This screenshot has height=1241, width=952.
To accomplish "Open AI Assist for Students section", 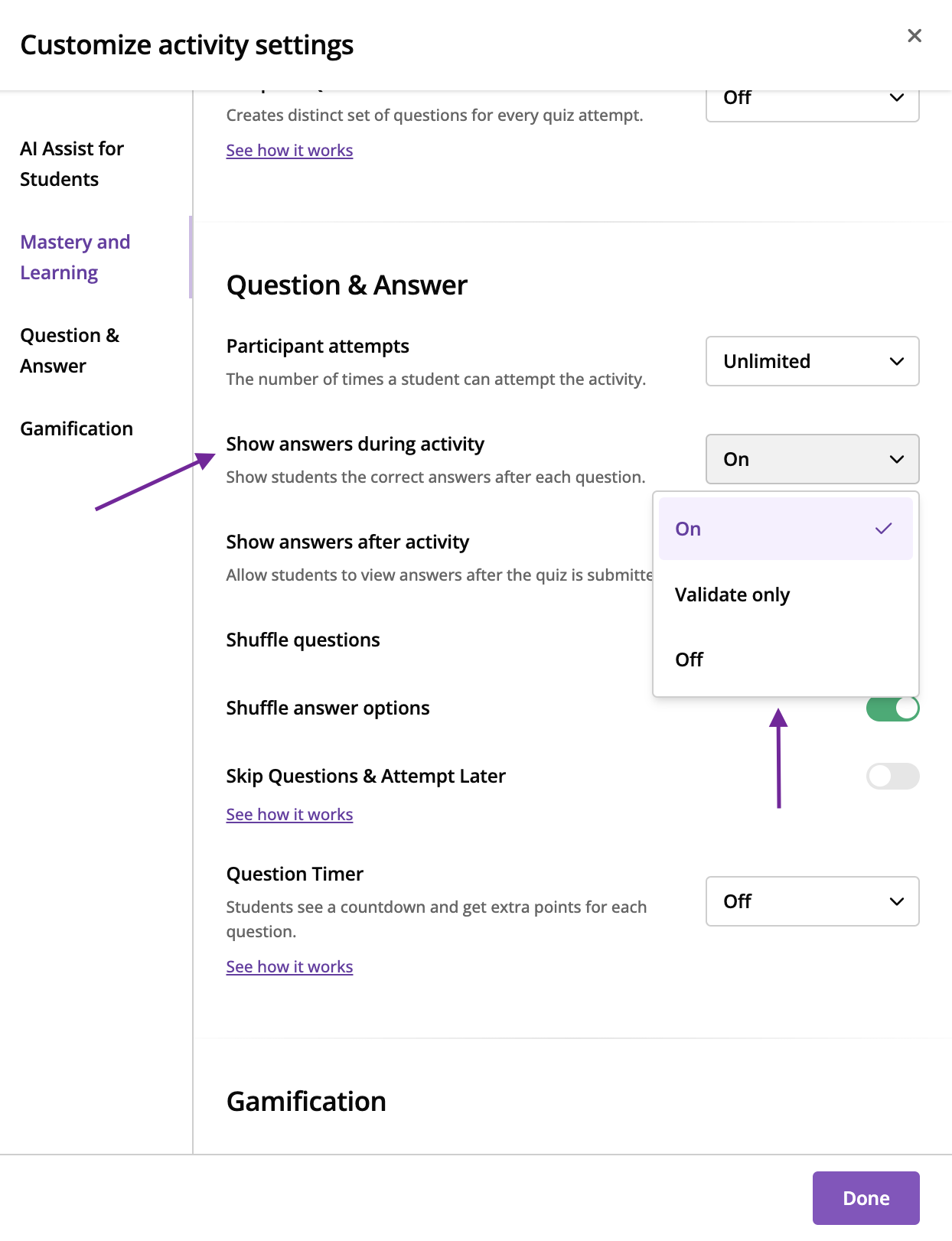I will [72, 164].
